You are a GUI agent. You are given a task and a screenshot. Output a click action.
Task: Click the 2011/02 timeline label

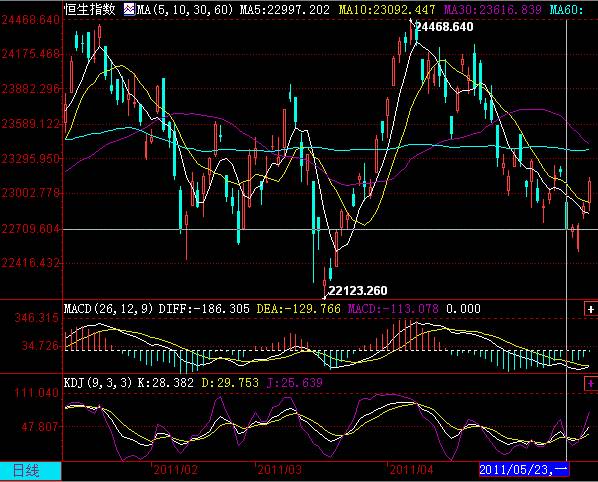click(175, 469)
